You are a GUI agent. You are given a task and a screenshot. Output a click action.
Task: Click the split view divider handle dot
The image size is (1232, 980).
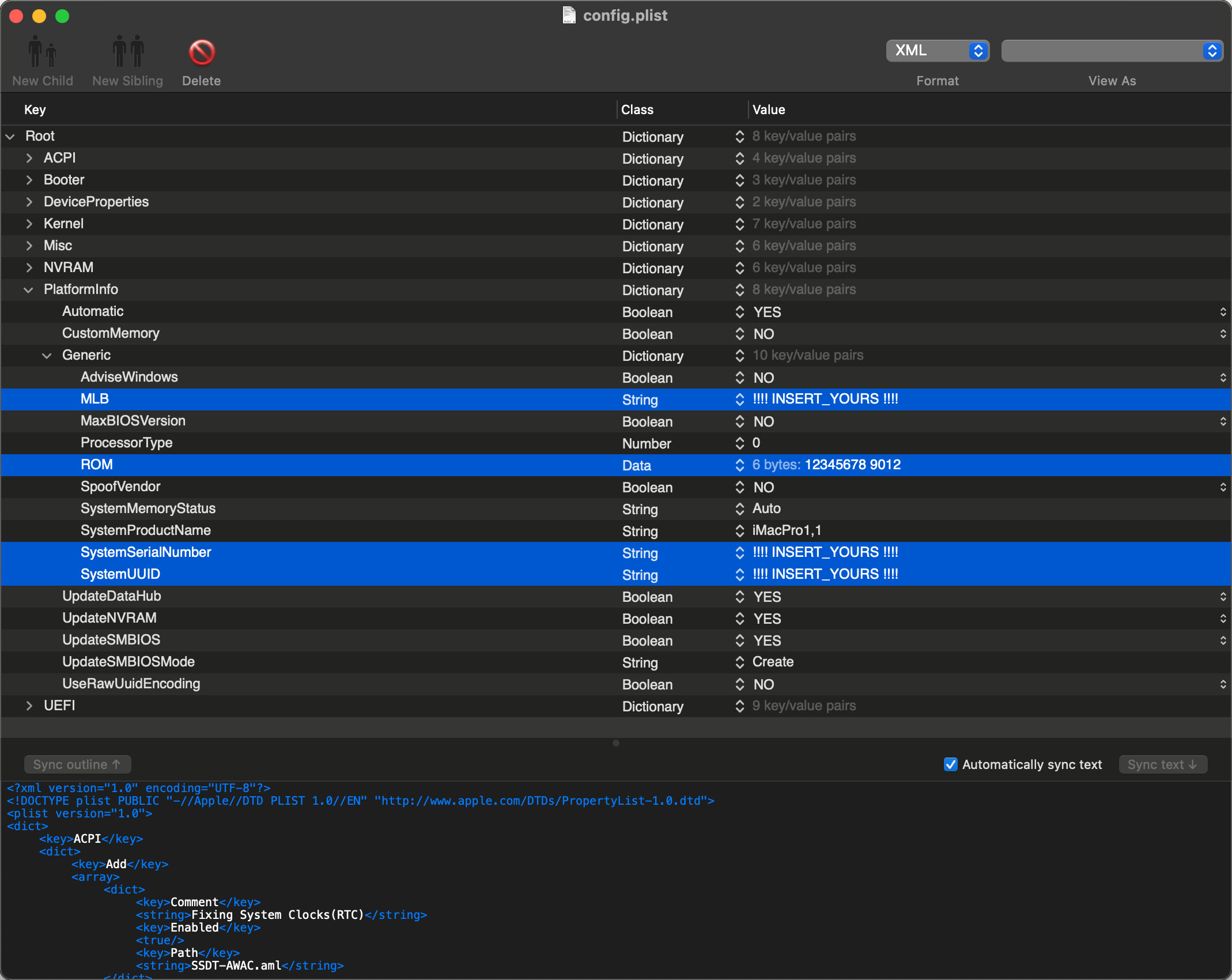coord(616,743)
